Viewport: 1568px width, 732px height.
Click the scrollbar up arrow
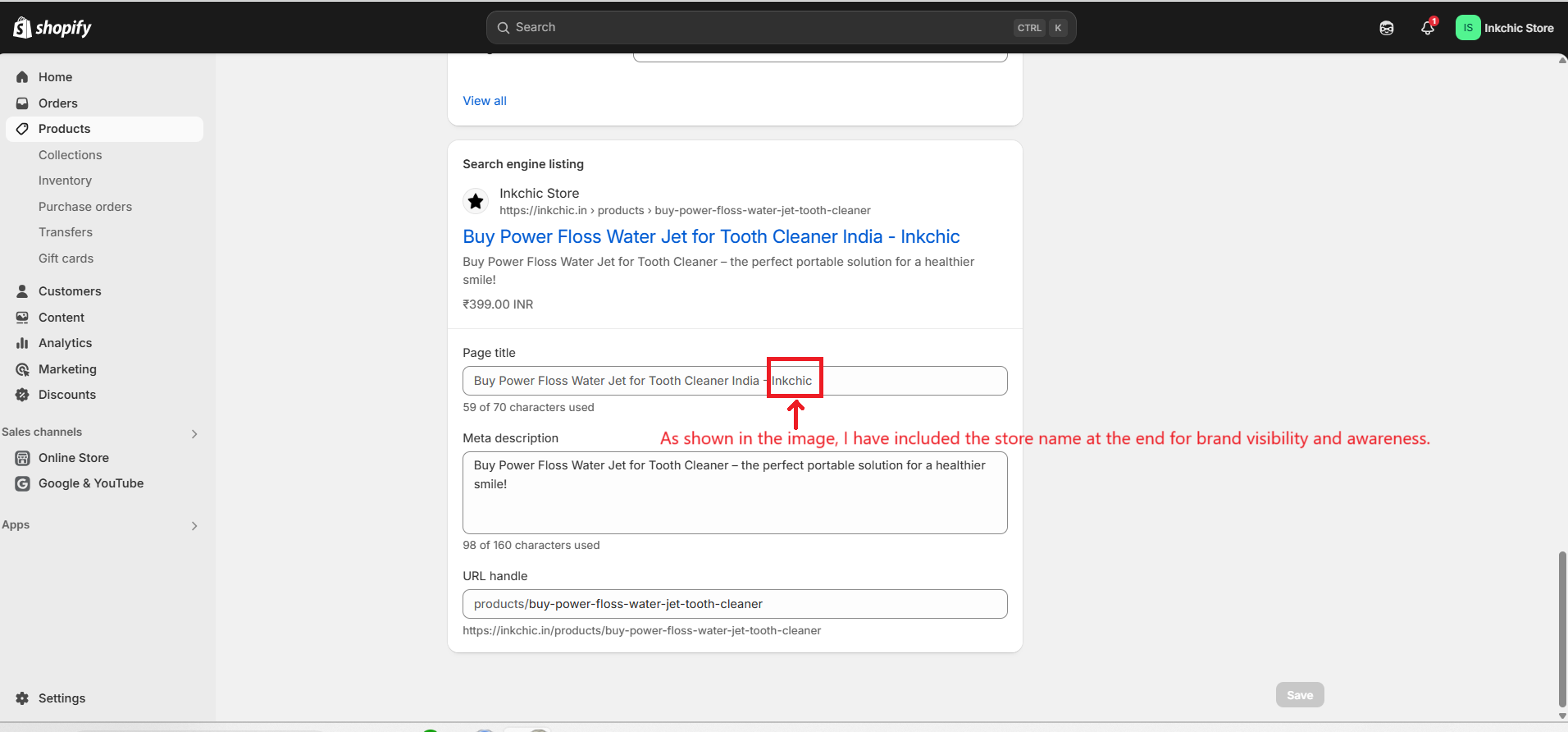(x=1562, y=60)
